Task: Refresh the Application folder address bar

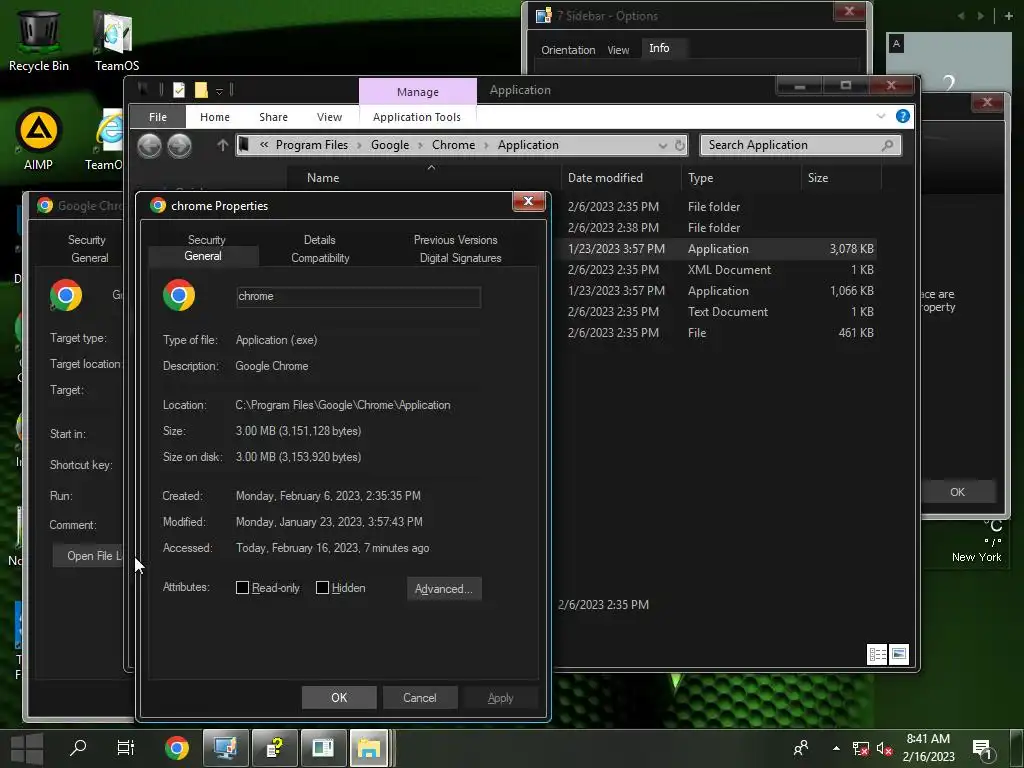Action: click(680, 145)
